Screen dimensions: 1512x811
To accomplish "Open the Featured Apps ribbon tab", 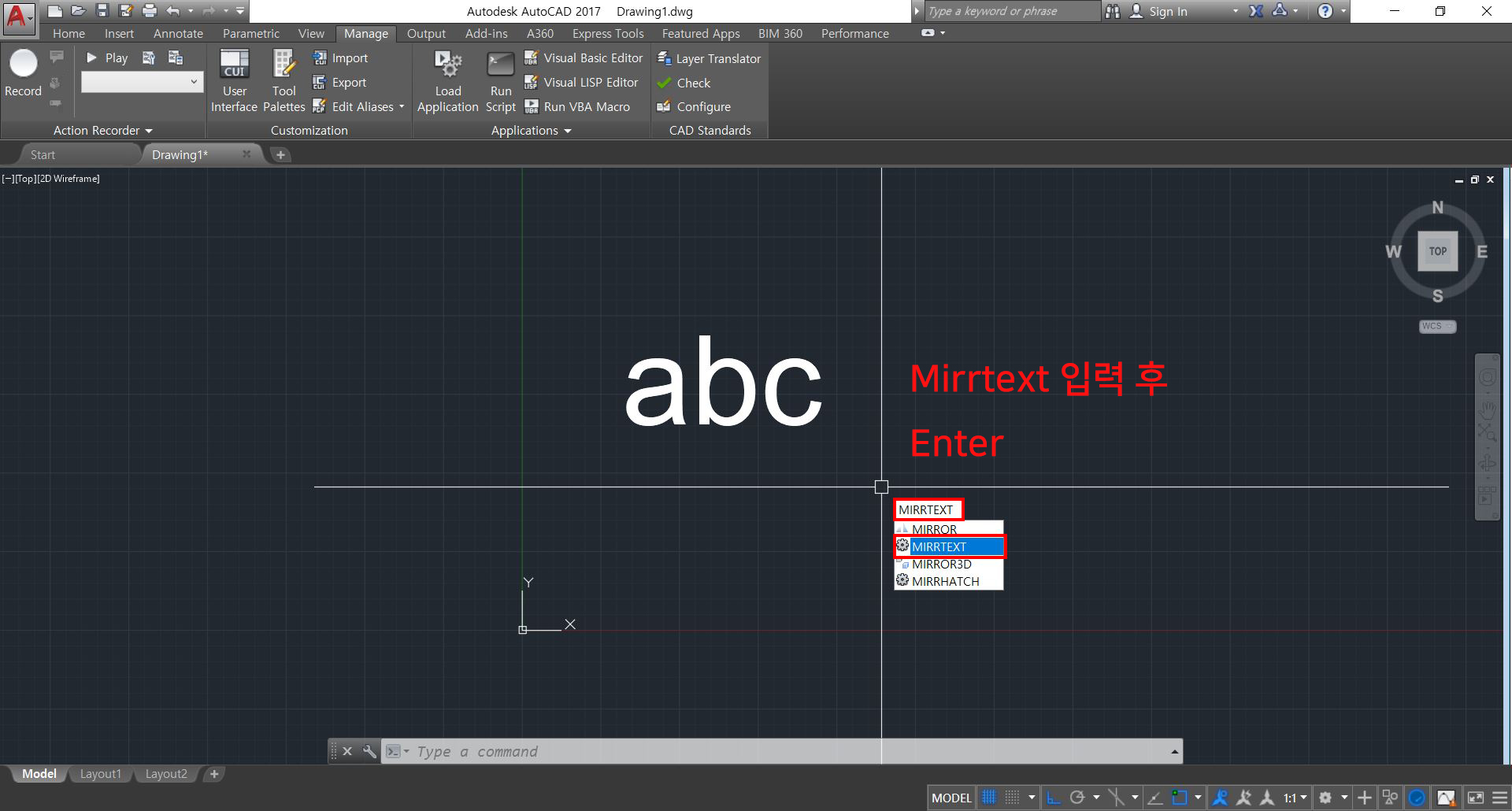I will [701, 33].
